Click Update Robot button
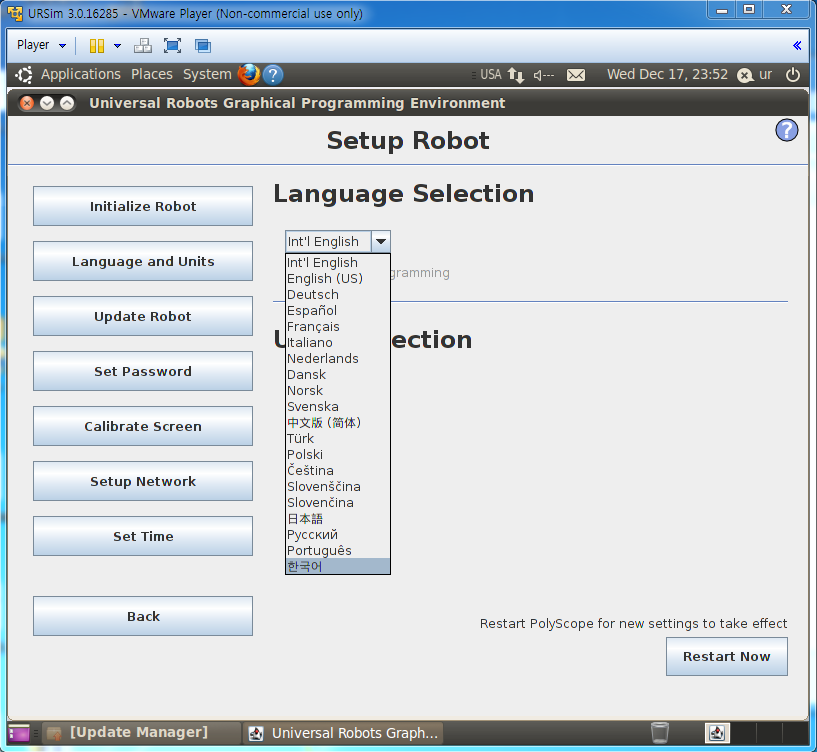The image size is (817, 752). pyautogui.click(x=143, y=316)
